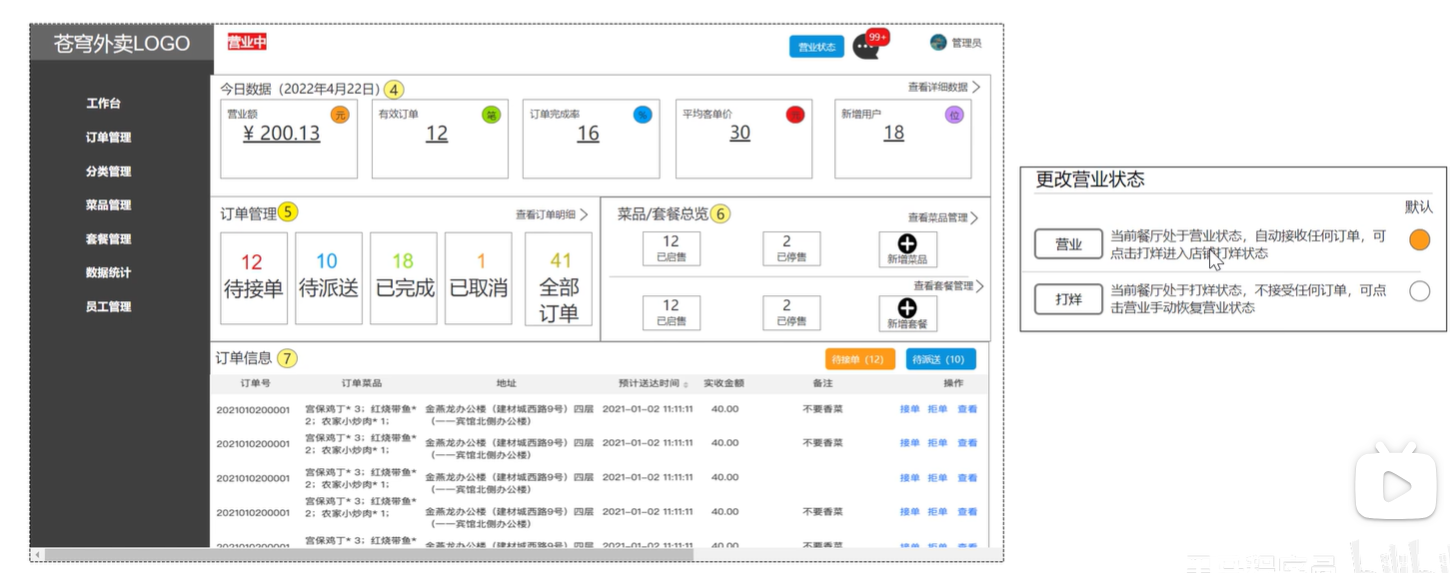
Task: Open the chat message notifications icon
Action: coord(866,47)
